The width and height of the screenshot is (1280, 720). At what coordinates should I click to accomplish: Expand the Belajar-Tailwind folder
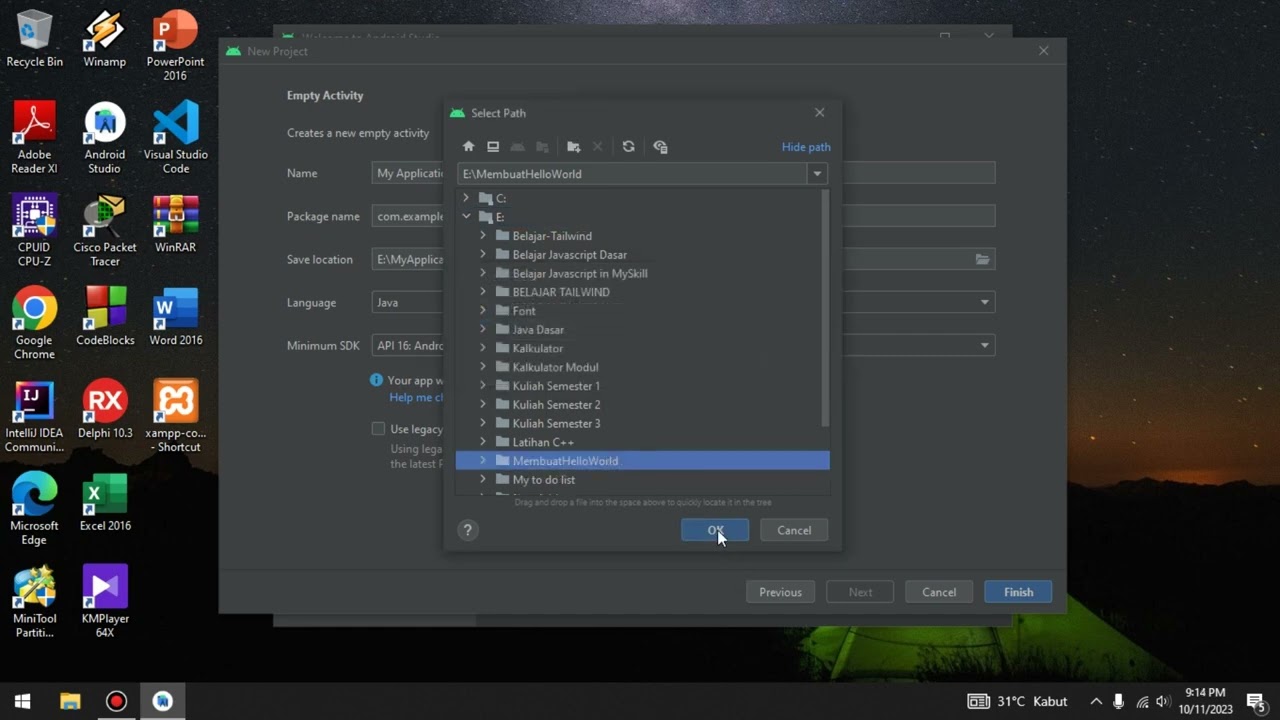[483, 236]
